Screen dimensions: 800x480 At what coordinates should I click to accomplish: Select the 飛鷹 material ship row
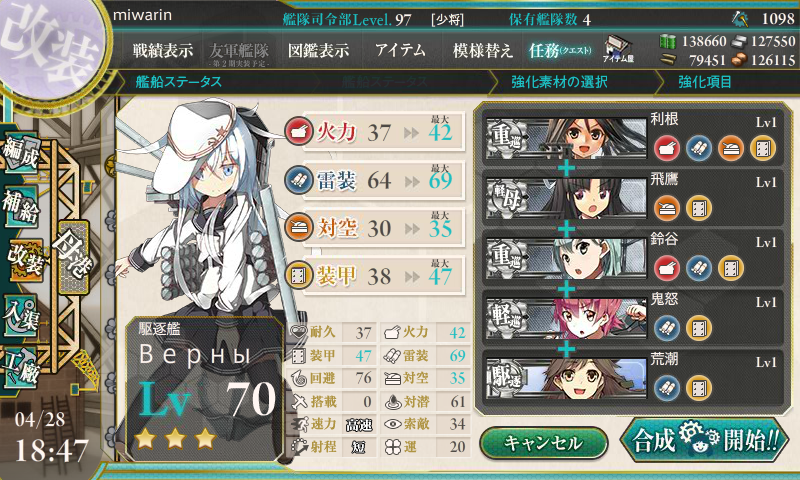[x=633, y=197]
